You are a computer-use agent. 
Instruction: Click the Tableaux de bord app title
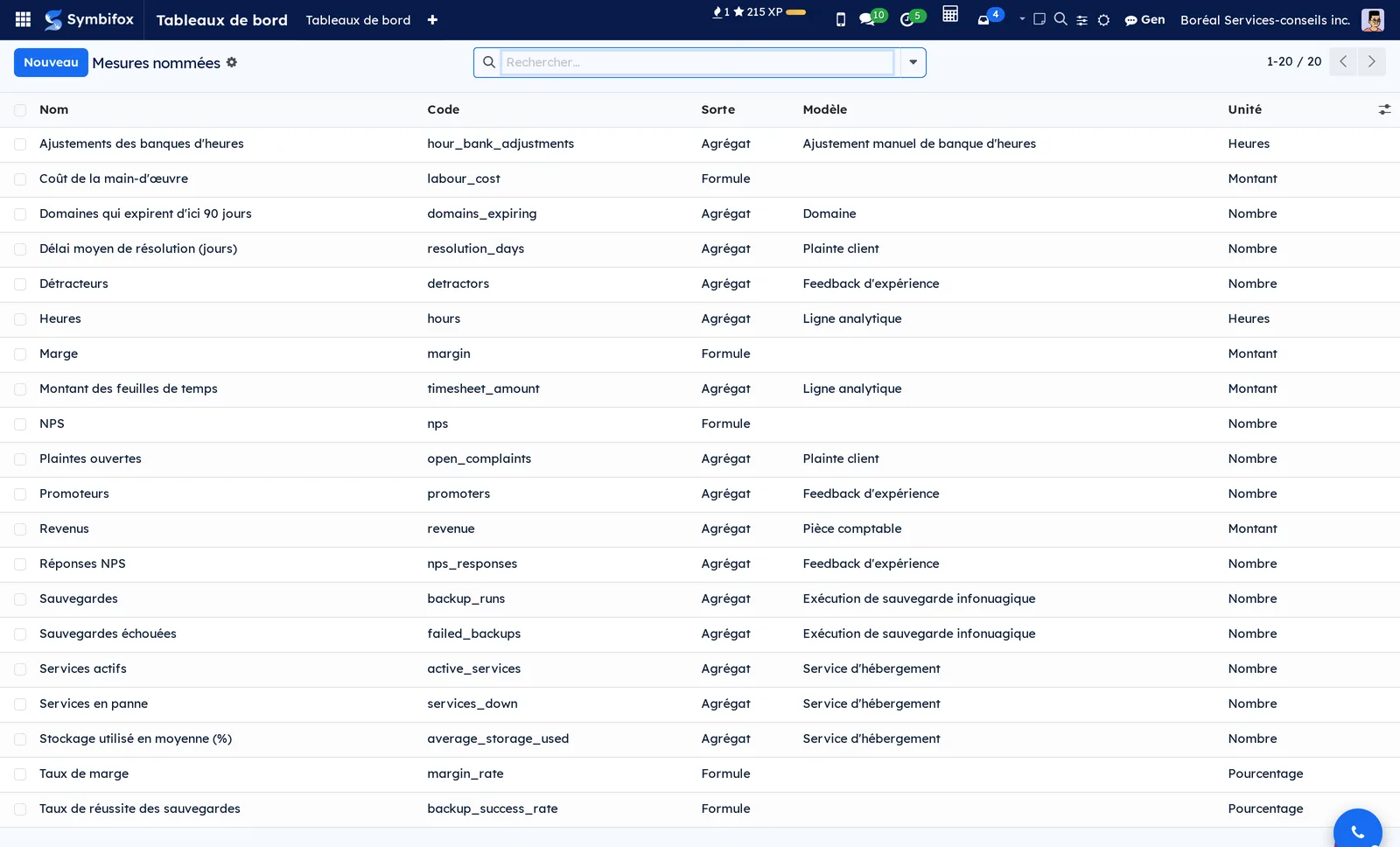point(221,20)
